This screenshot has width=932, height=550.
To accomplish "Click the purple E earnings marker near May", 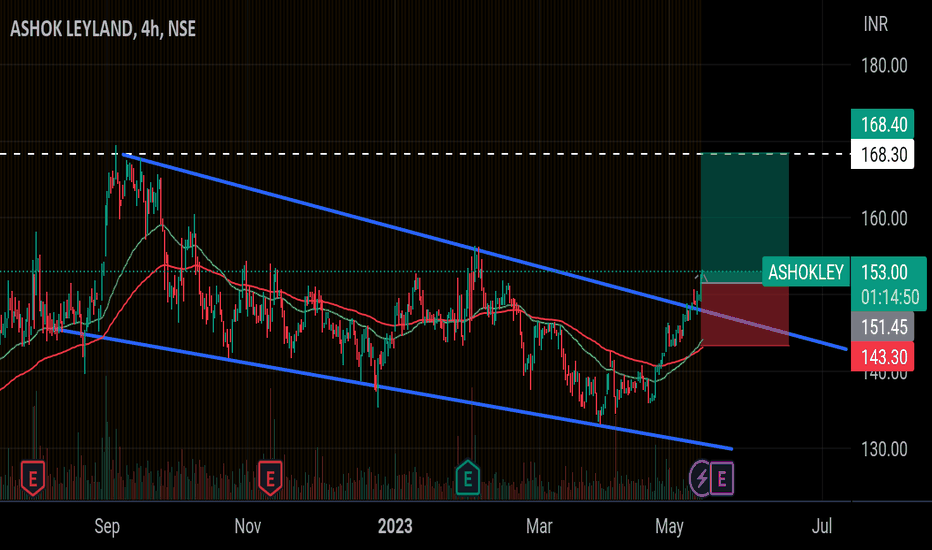I will 722,478.
